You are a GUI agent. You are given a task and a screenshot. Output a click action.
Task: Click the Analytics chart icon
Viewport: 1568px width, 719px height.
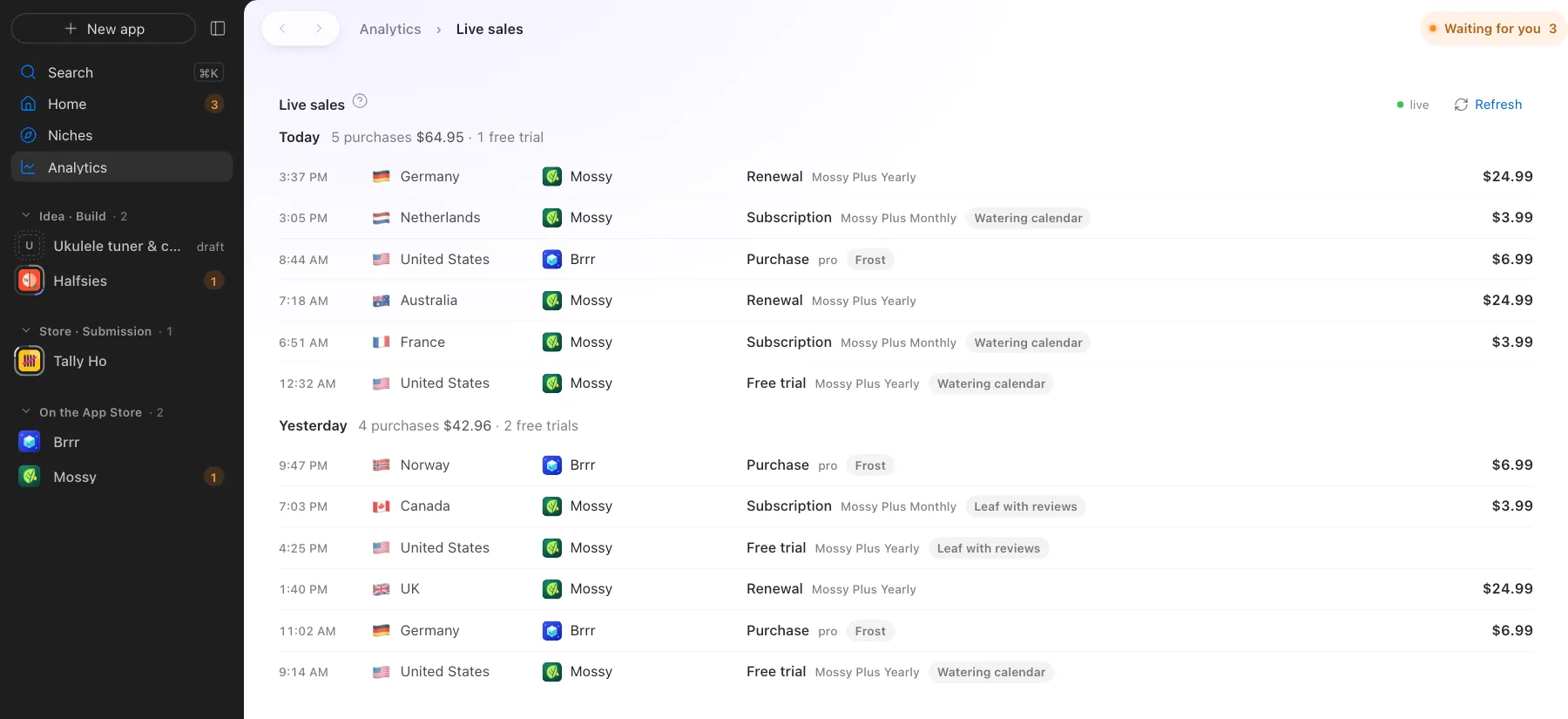(29, 167)
